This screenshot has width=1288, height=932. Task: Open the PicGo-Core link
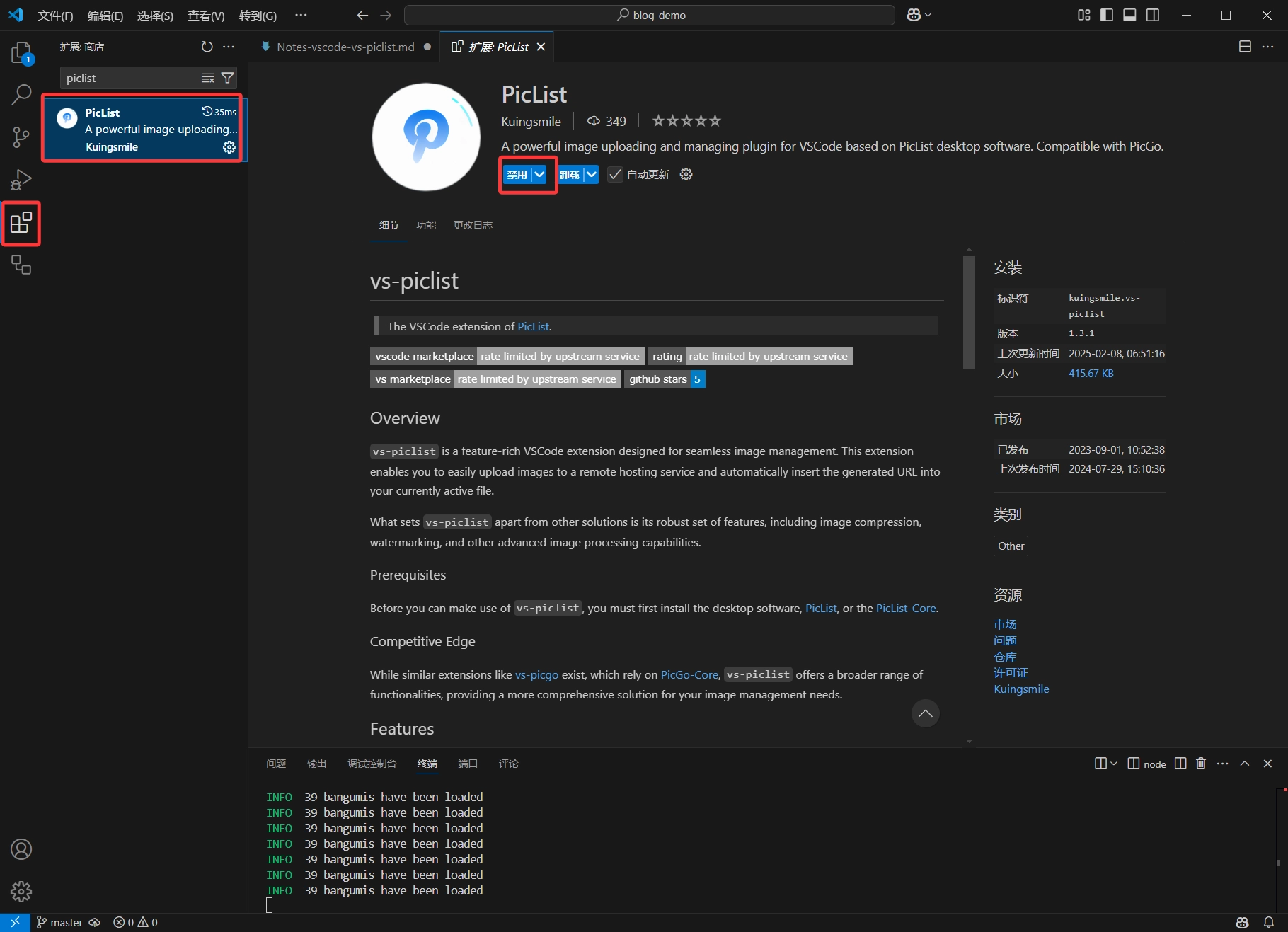coord(689,674)
